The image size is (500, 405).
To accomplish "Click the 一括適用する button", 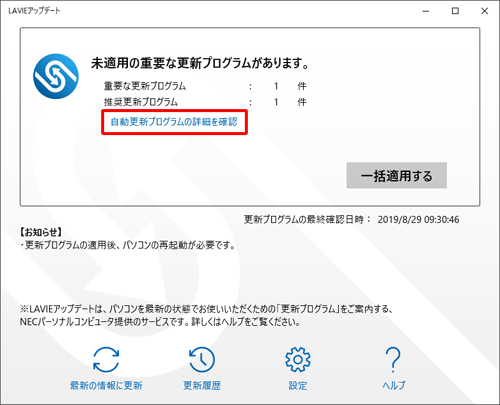I will coord(397,175).
